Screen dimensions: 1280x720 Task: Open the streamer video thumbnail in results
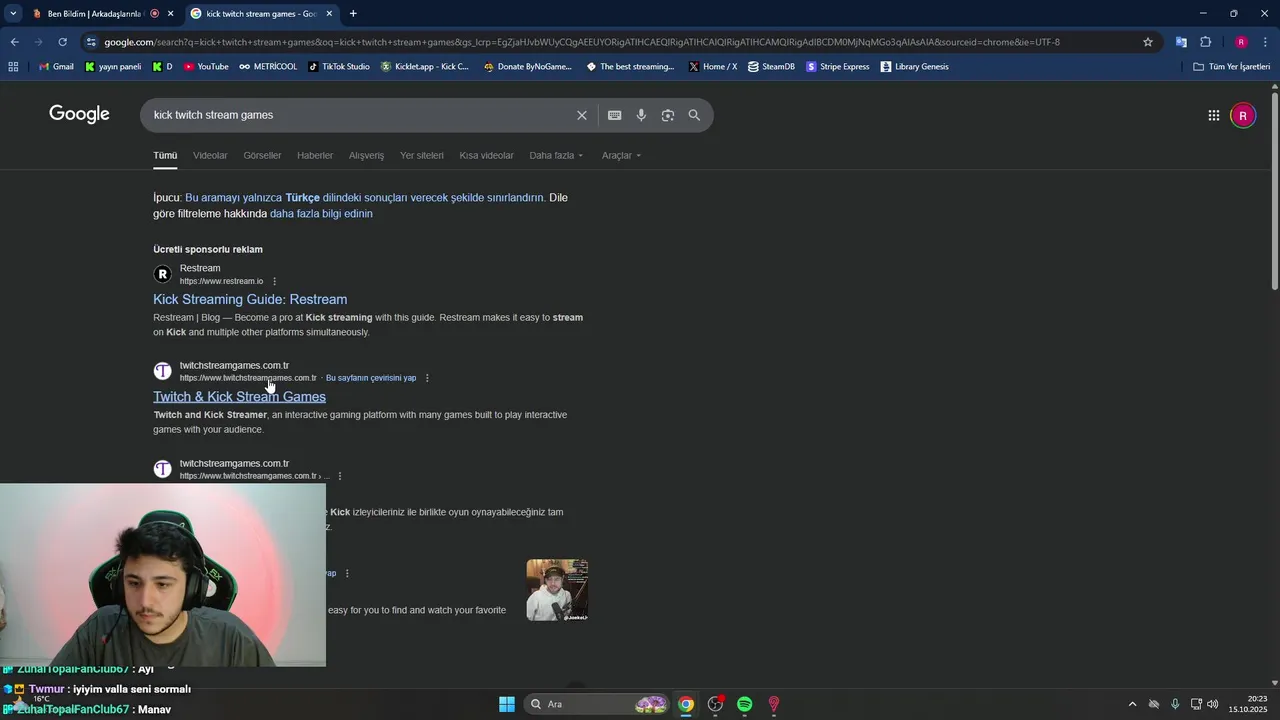557,590
